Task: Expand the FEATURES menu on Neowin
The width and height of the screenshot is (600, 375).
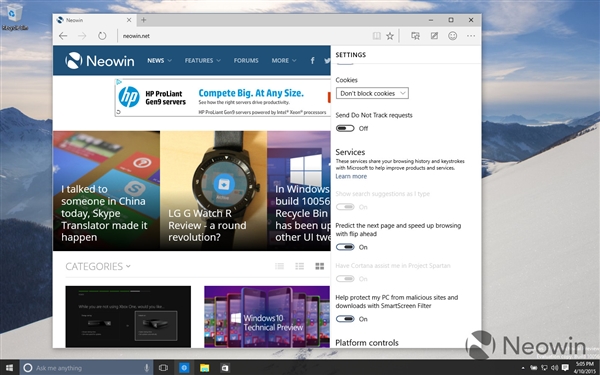Action: tap(202, 60)
